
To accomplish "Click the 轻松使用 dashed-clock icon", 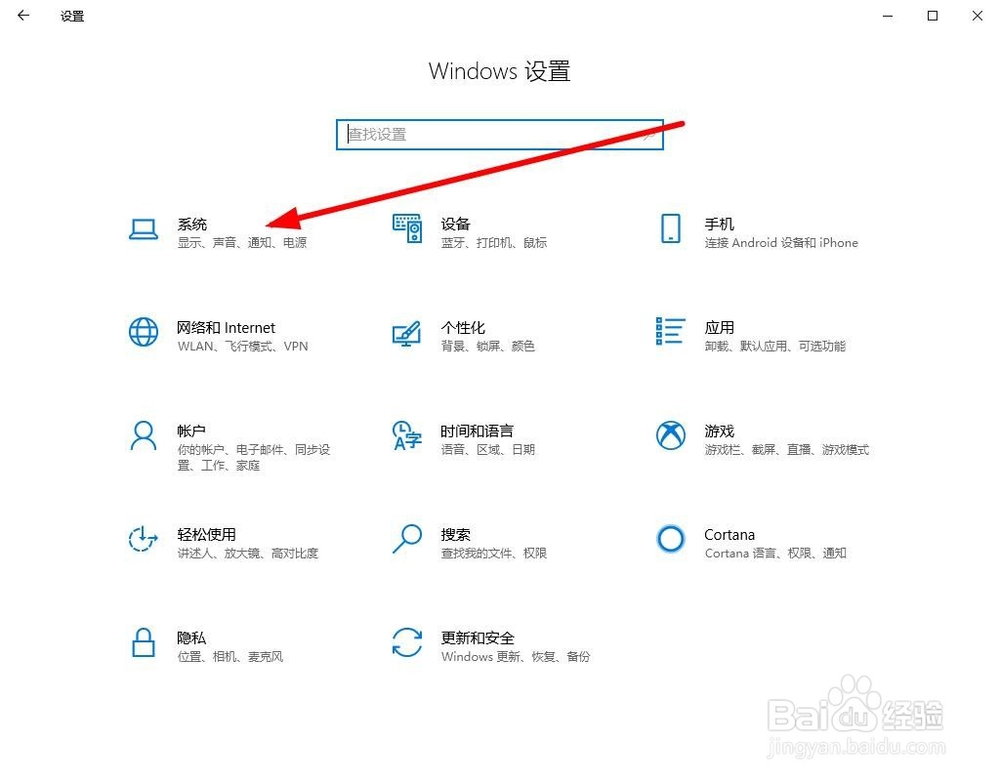I will [x=143, y=539].
